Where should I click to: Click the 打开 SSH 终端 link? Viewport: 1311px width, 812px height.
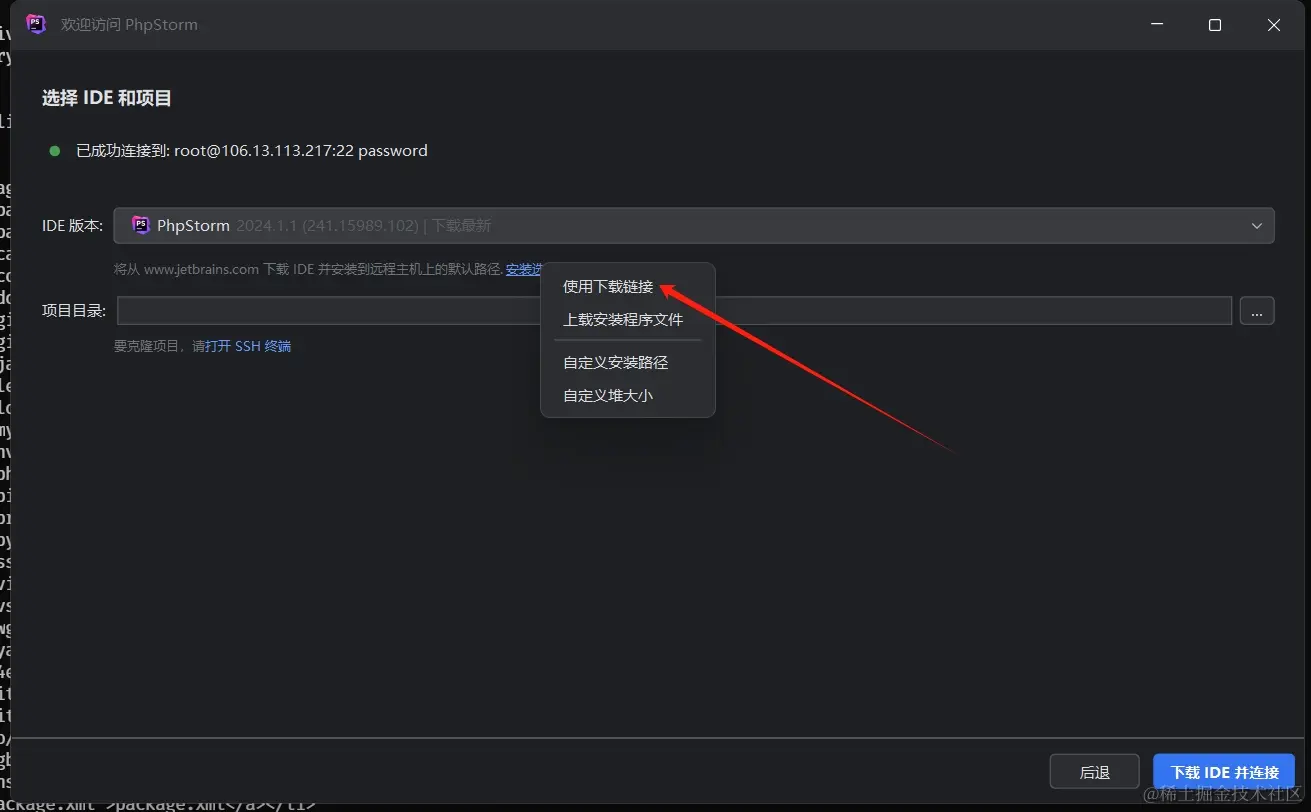248,346
